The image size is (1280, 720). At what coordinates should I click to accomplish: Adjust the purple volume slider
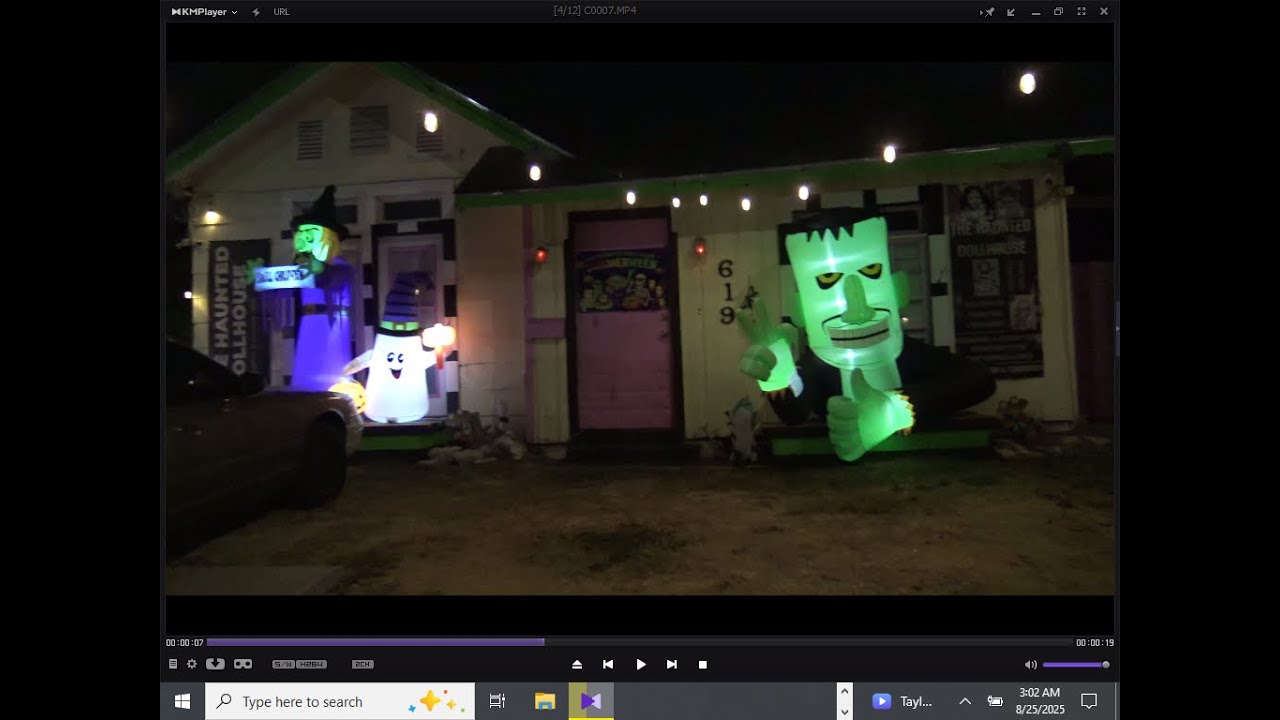click(x=1076, y=664)
